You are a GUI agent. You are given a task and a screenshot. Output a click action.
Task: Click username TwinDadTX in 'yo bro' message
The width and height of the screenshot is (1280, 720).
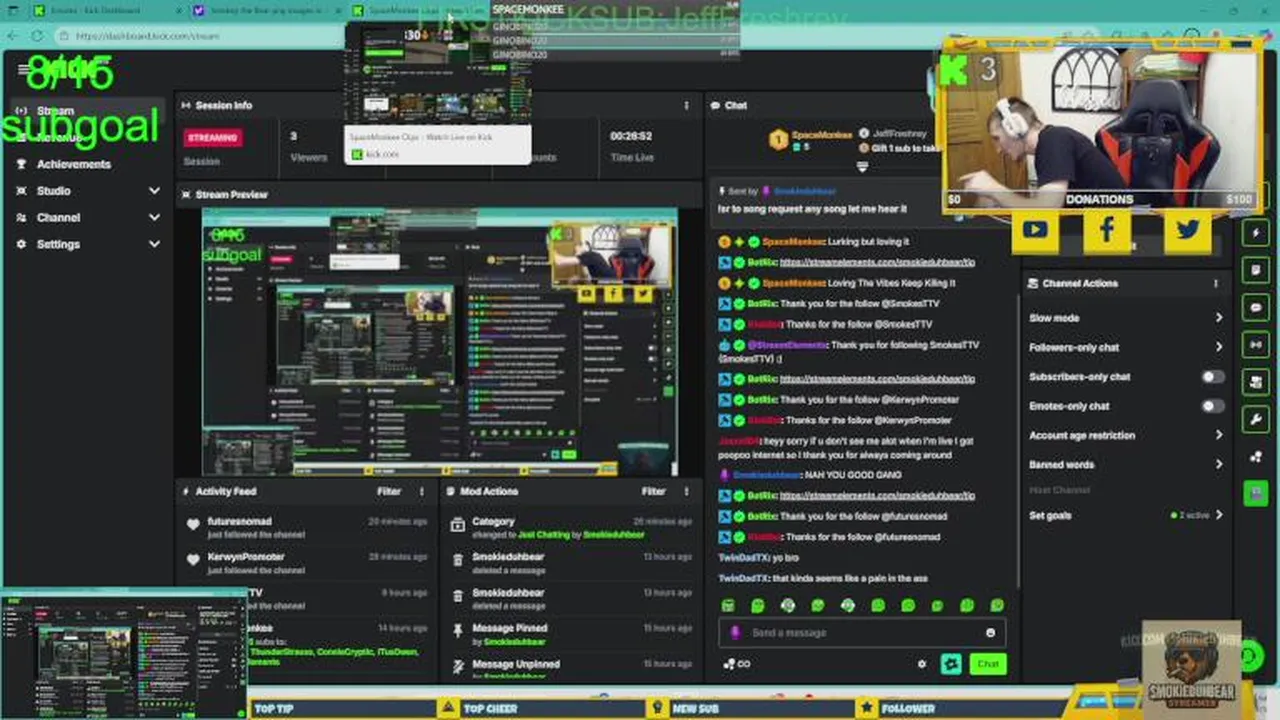point(743,557)
